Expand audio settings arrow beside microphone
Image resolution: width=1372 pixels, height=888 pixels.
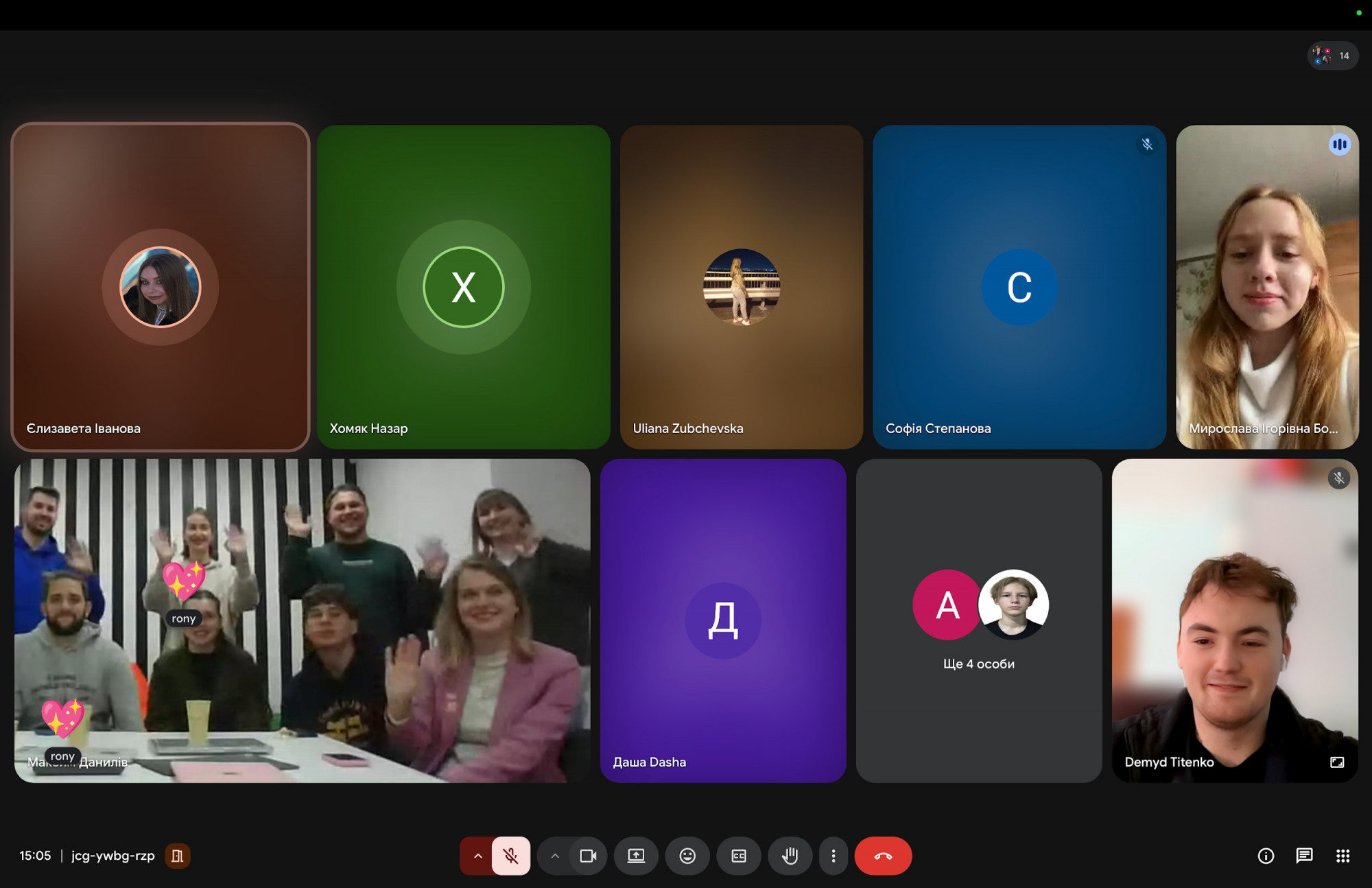coord(477,856)
